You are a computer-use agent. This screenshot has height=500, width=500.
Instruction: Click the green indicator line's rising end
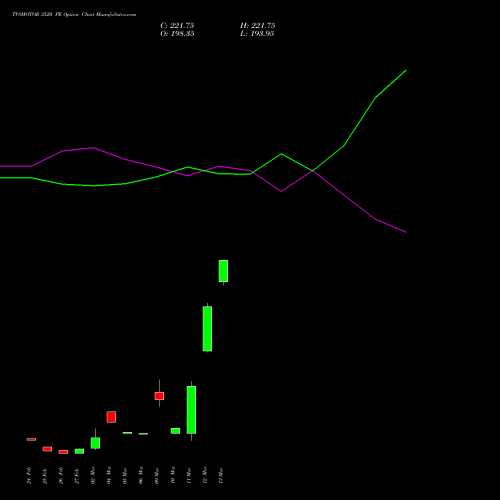(406, 70)
